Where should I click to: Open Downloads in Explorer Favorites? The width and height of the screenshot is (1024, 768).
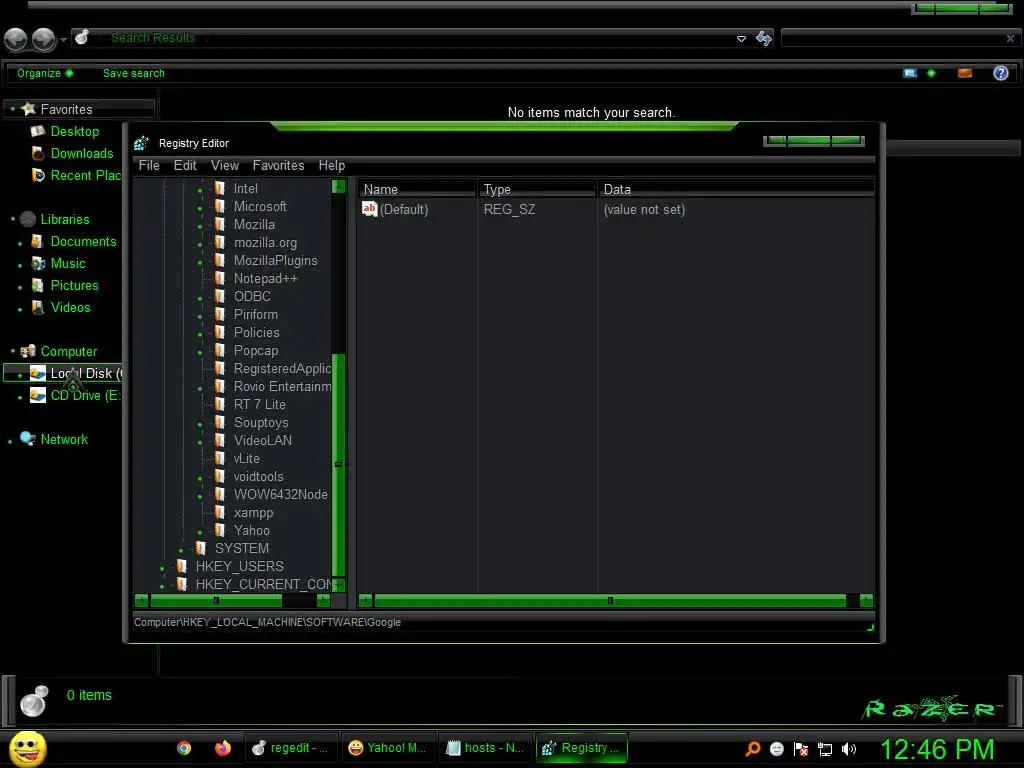tap(82, 153)
